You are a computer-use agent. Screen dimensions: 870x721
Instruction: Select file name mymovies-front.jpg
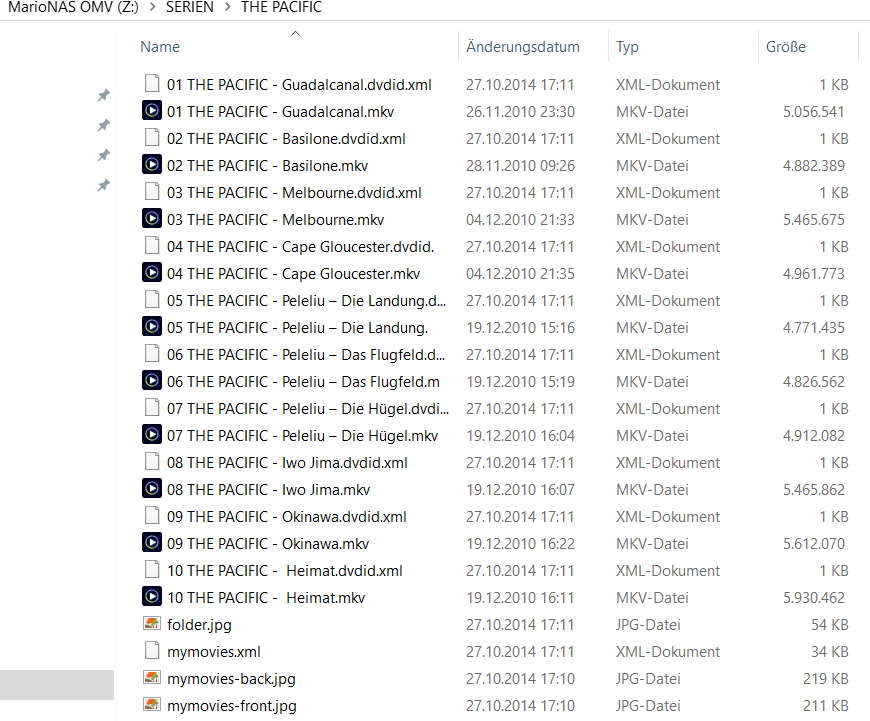[232, 706]
